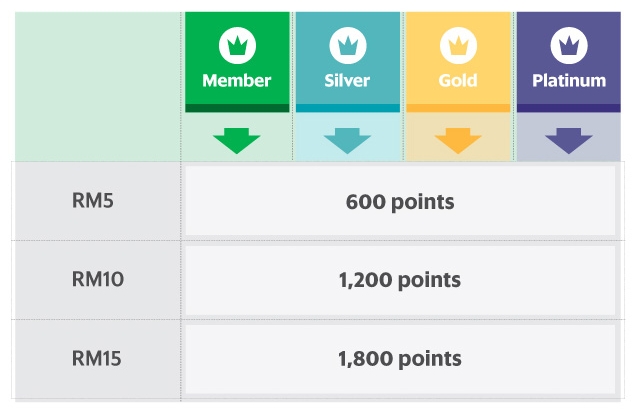Select the RM15 row label

pos(97,358)
